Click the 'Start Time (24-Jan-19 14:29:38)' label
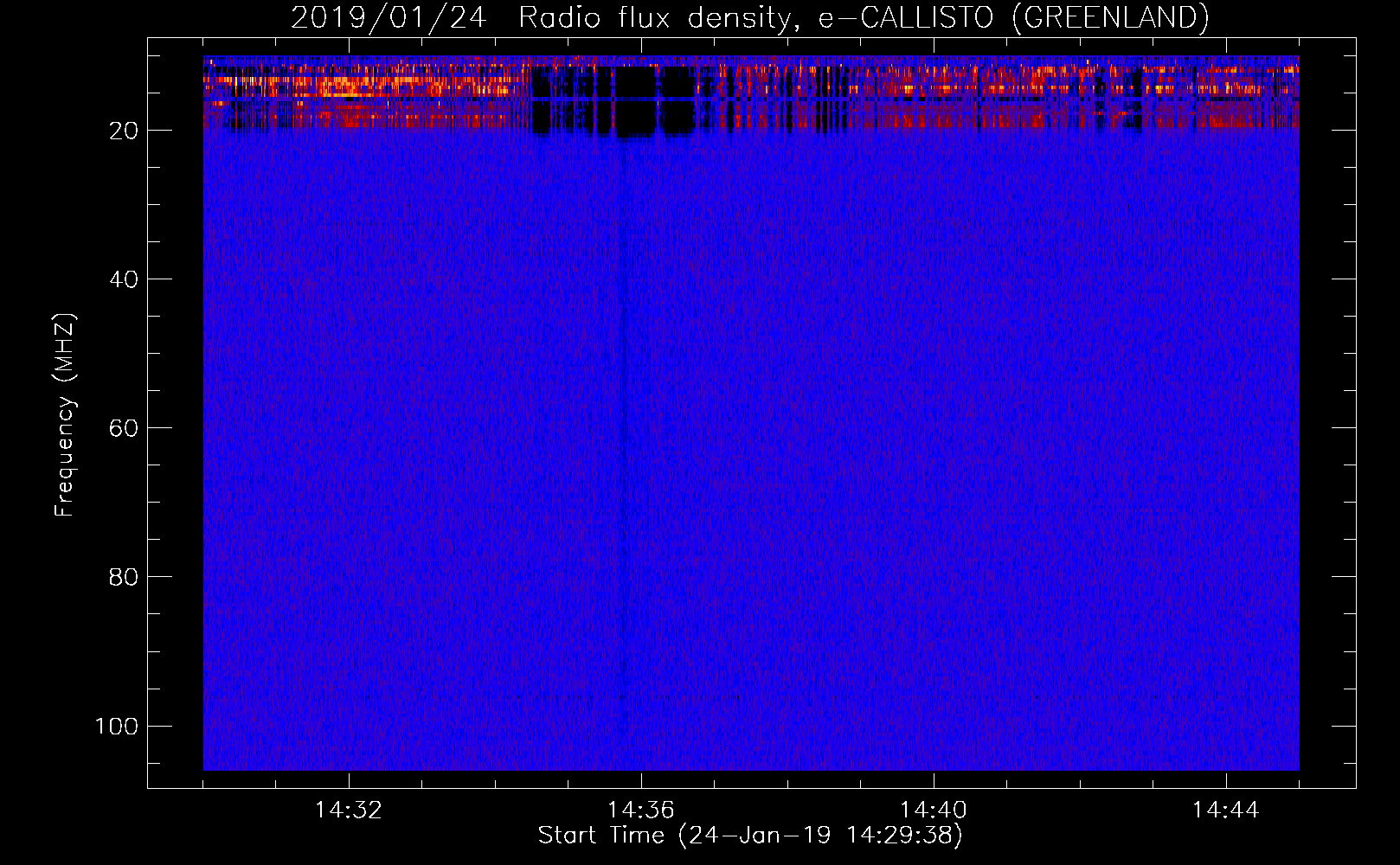 (750, 836)
